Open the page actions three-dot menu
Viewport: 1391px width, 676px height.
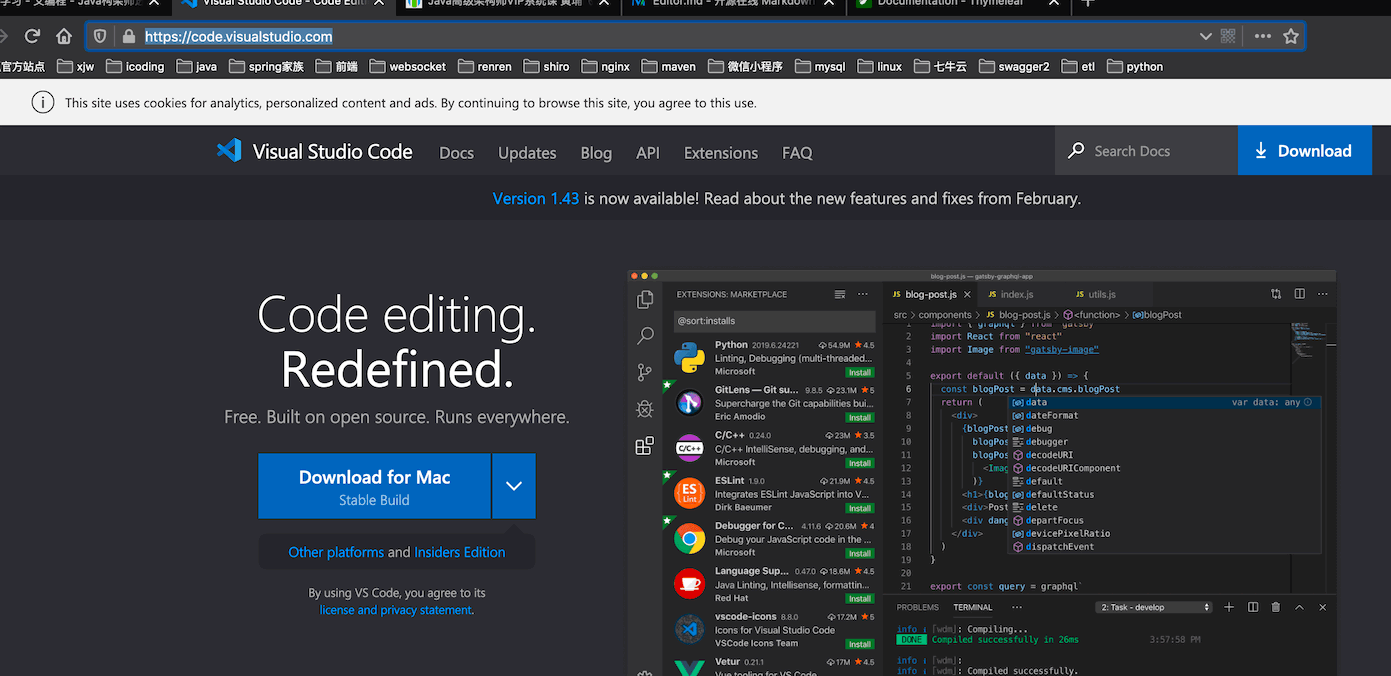[x=1263, y=36]
